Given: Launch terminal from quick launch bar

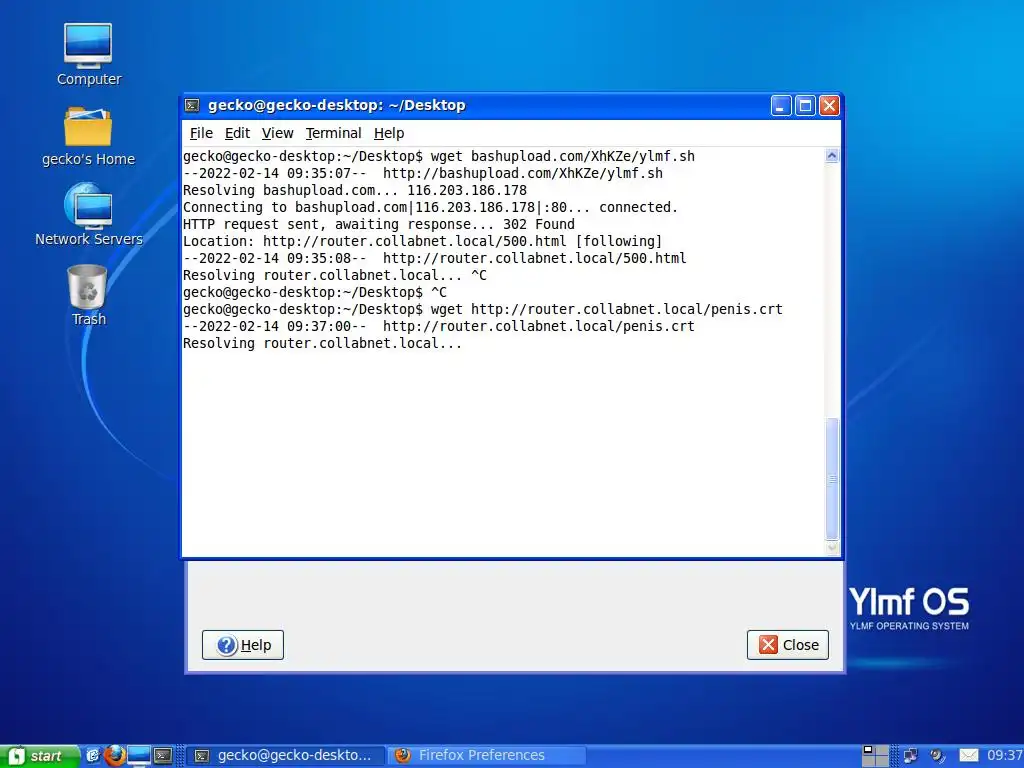Looking at the screenshot, I should (x=163, y=756).
